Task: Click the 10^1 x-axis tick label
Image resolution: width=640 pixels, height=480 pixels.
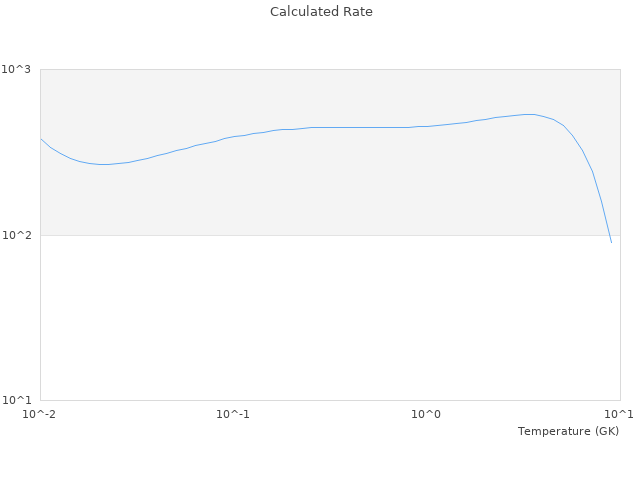Action: [x=619, y=414]
